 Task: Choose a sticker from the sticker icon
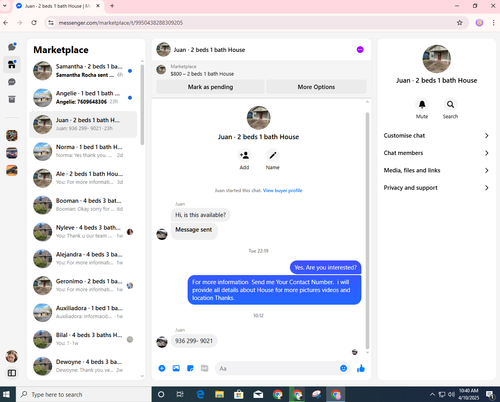pyautogui.click(x=190, y=368)
